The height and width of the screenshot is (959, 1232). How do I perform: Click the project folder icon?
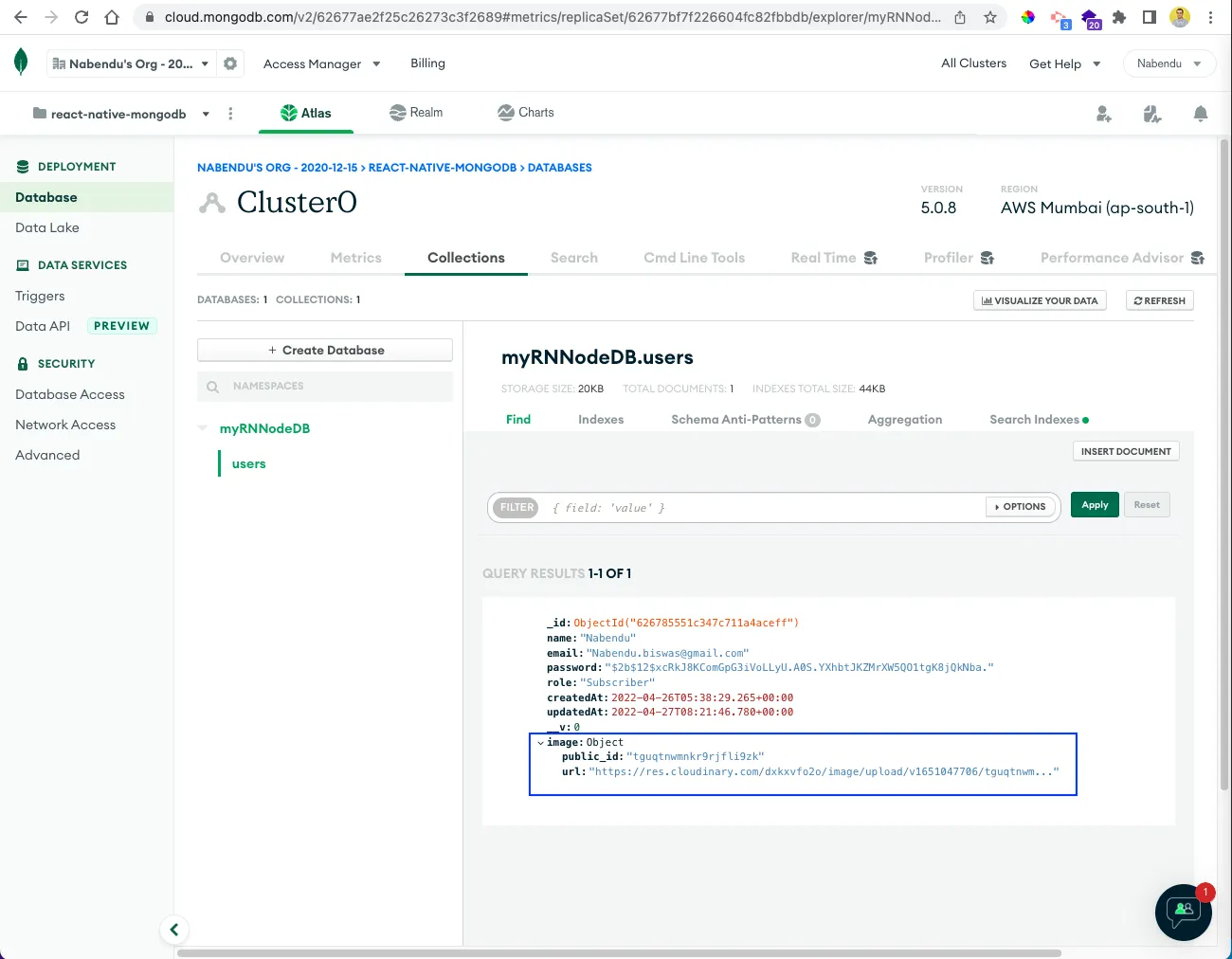[39, 114]
